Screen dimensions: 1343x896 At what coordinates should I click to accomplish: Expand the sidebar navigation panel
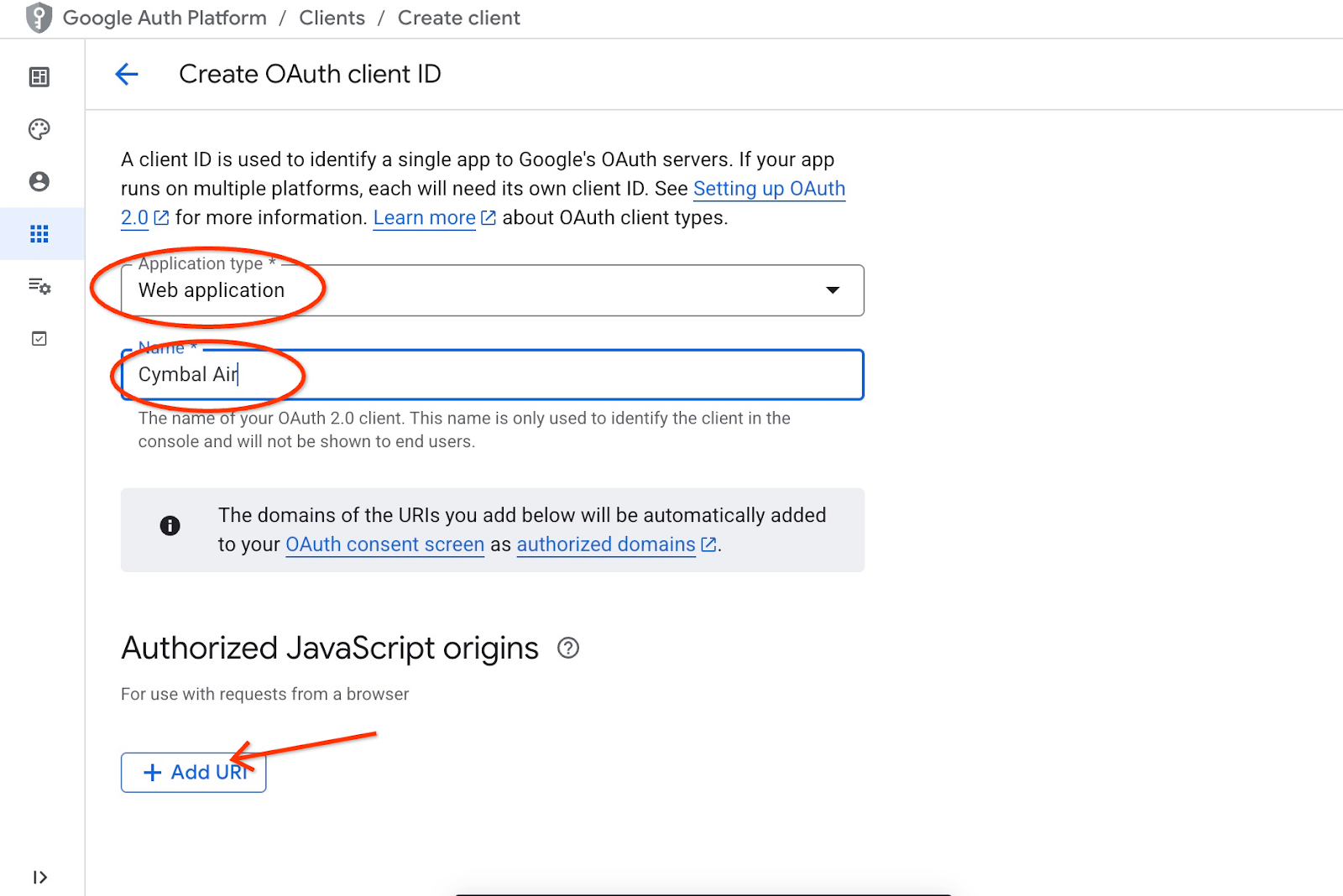pyautogui.click(x=39, y=878)
